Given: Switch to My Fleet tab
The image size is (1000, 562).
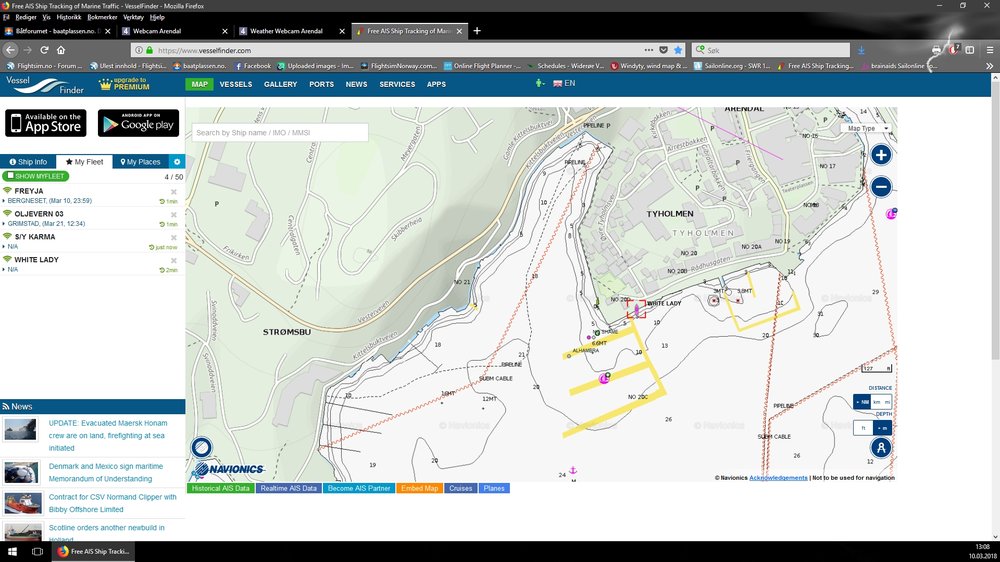Looking at the screenshot, I should click(x=84, y=162).
